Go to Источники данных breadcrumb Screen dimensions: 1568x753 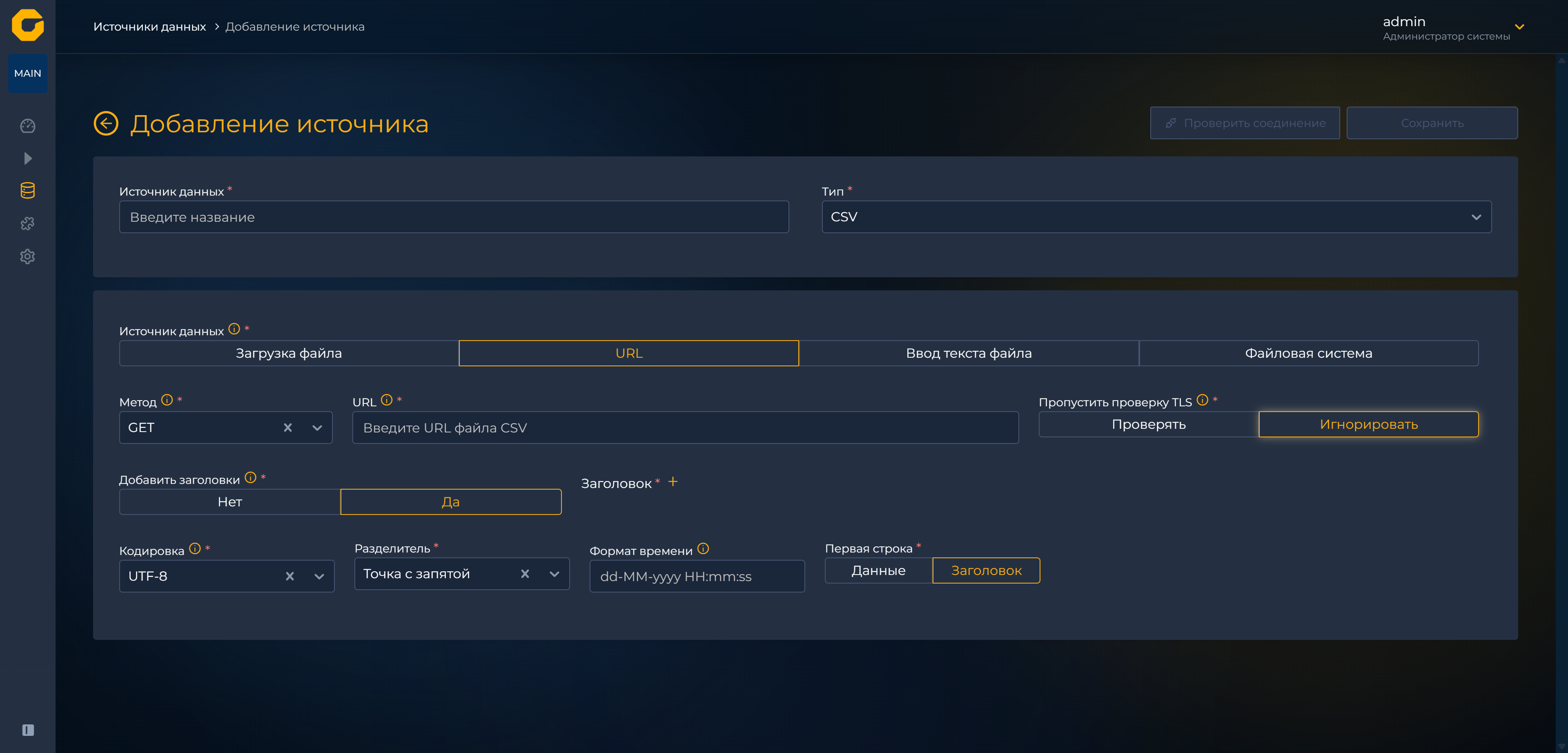(150, 27)
